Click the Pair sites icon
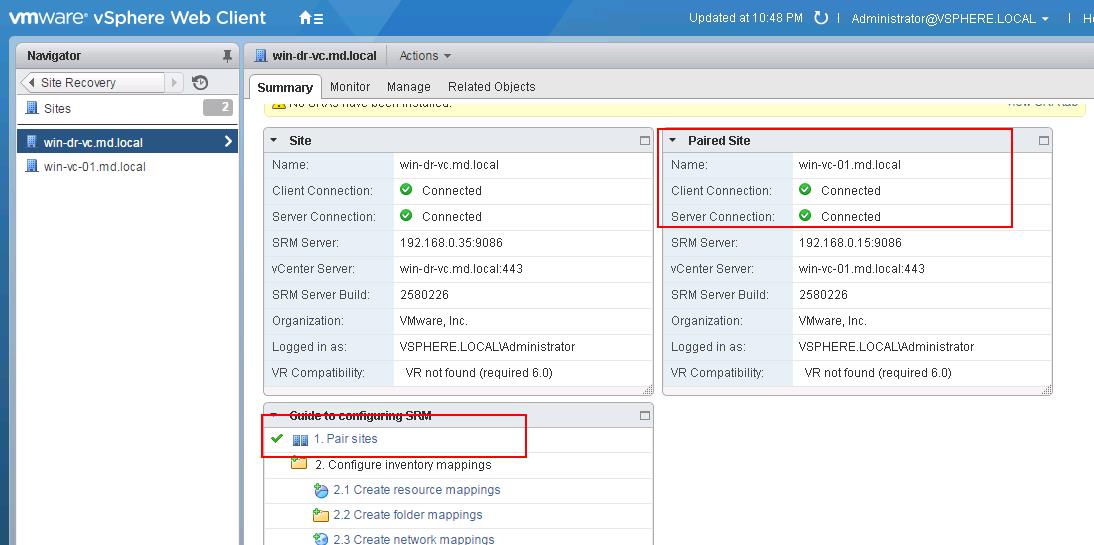This screenshot has height=545, width=1094. (x=300, y=440)
